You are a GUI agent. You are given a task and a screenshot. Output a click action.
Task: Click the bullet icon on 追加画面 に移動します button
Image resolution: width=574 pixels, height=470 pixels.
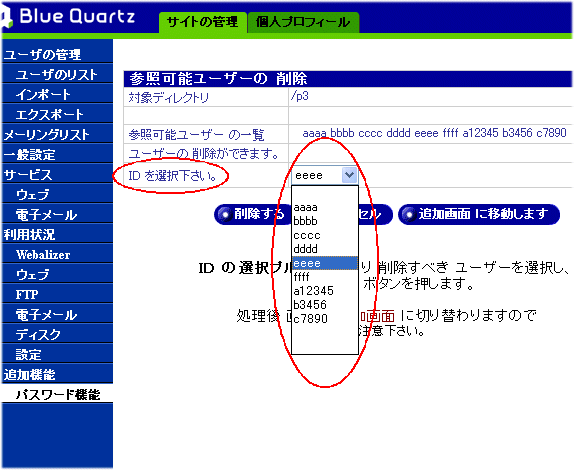coord(409,214)
